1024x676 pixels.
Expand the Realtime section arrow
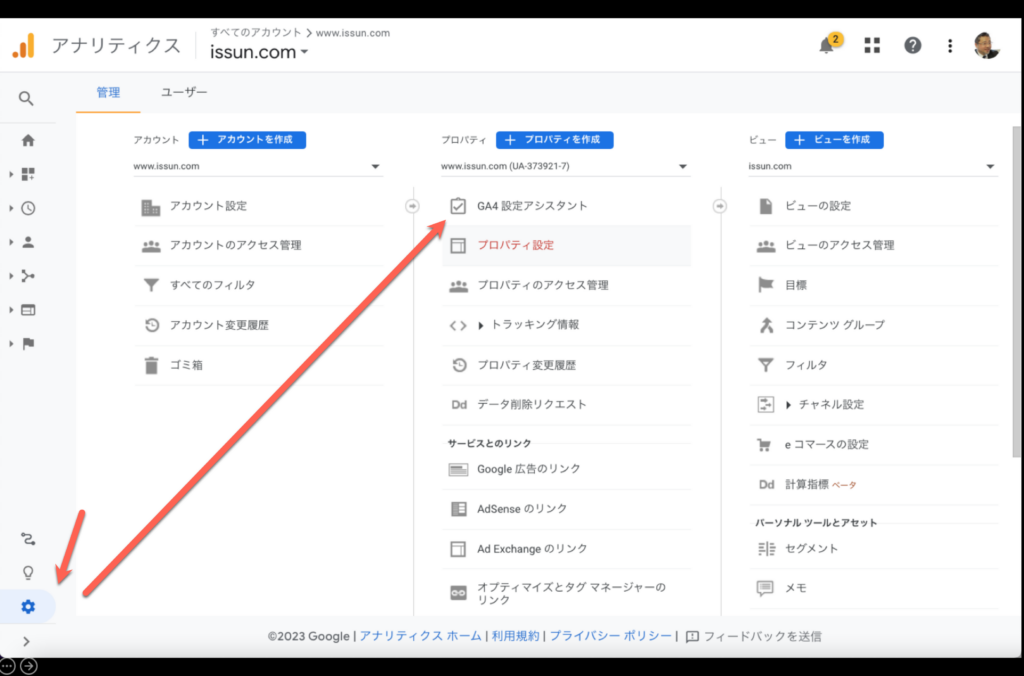click(11, 208)
